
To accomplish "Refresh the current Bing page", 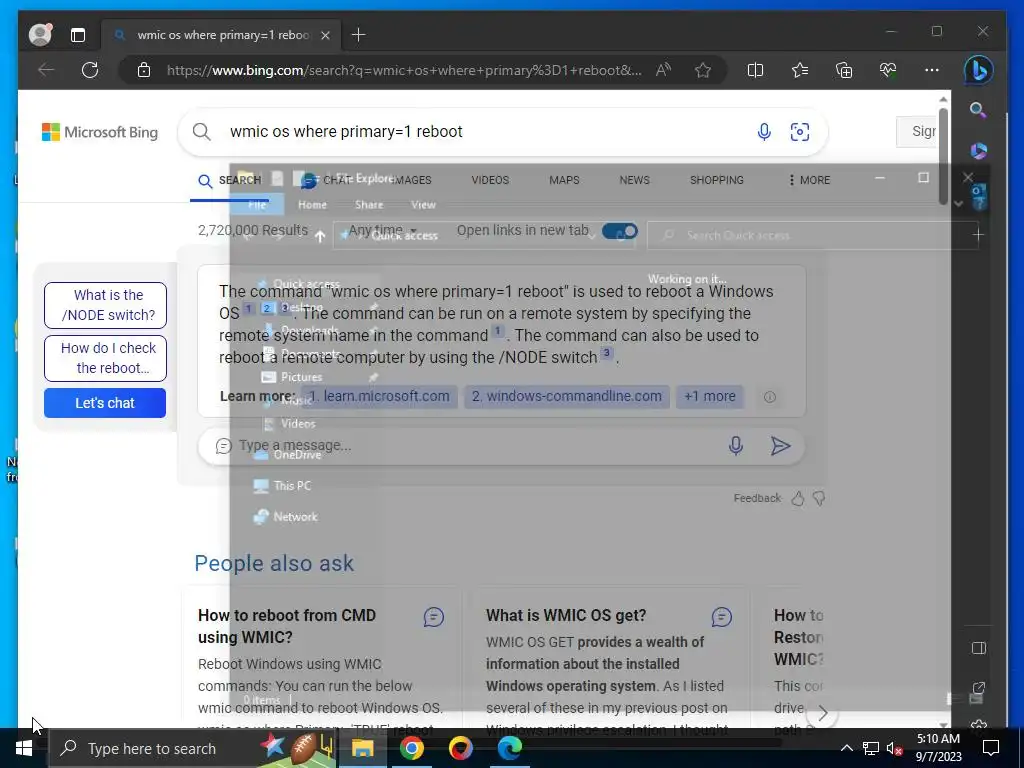I will (90, 70).
